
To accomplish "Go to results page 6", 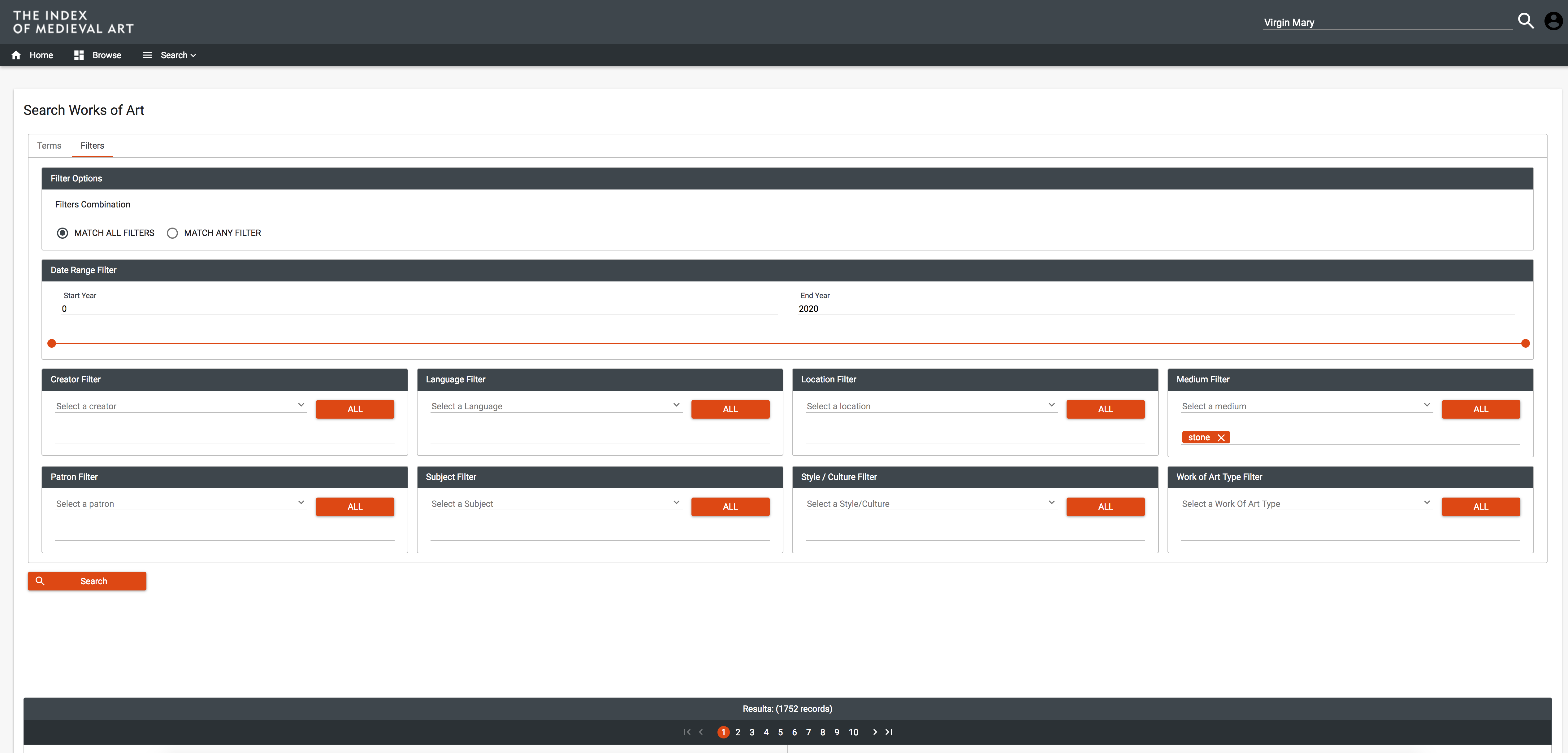I will pos(794,732).
